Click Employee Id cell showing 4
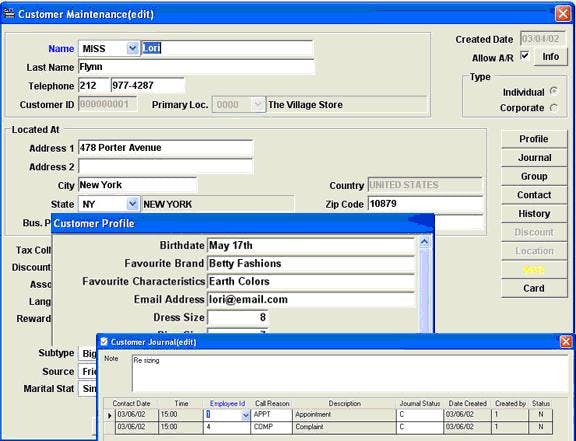This screenshot has height=441, width=576. coord(227,427)
